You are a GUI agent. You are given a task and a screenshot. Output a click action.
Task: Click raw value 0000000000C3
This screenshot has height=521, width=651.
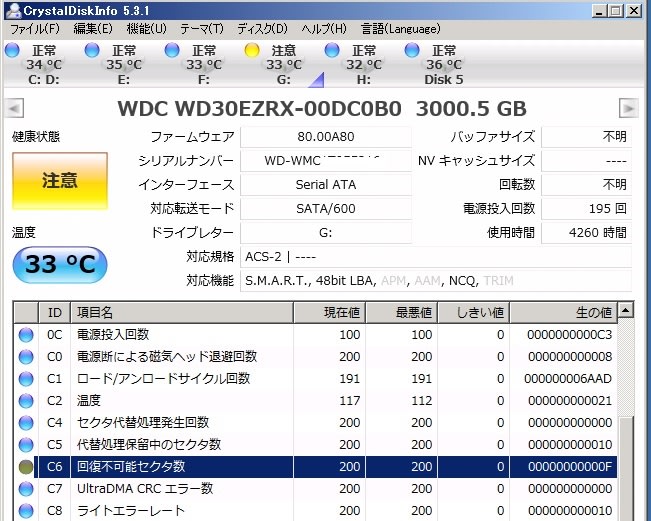pyautogui.click(x=570, y=335)
